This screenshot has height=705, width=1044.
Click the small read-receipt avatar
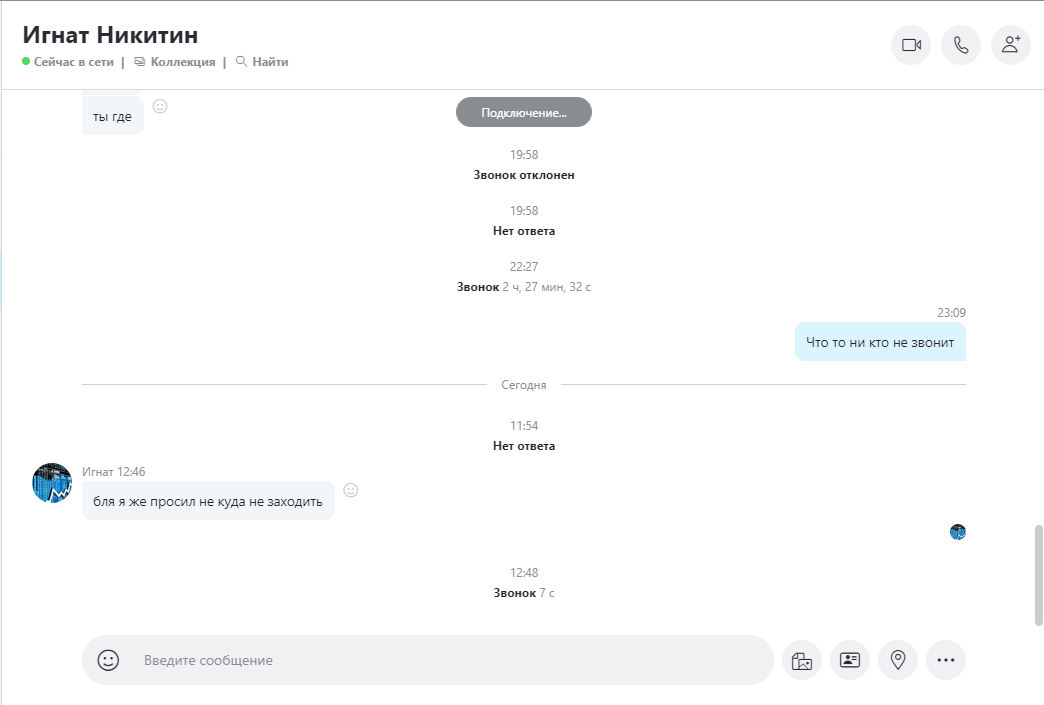[957, 532]
